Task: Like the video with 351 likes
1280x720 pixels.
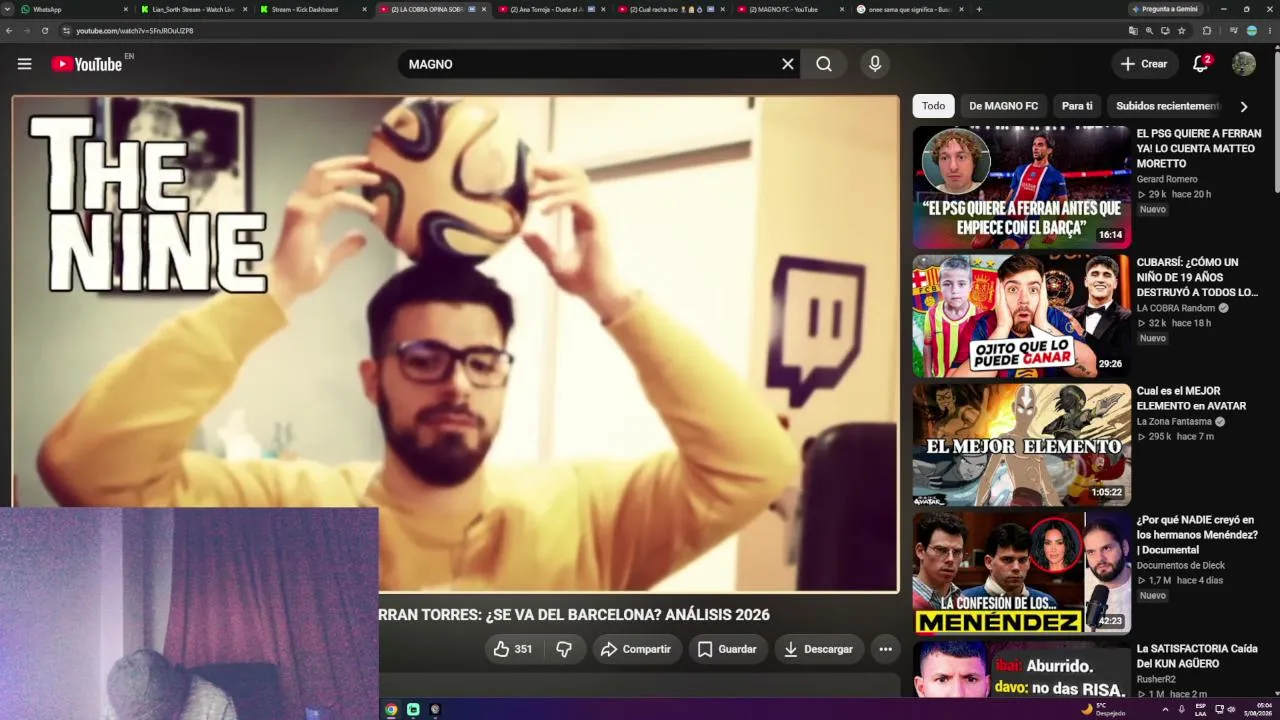Action: tap(513, 649)
